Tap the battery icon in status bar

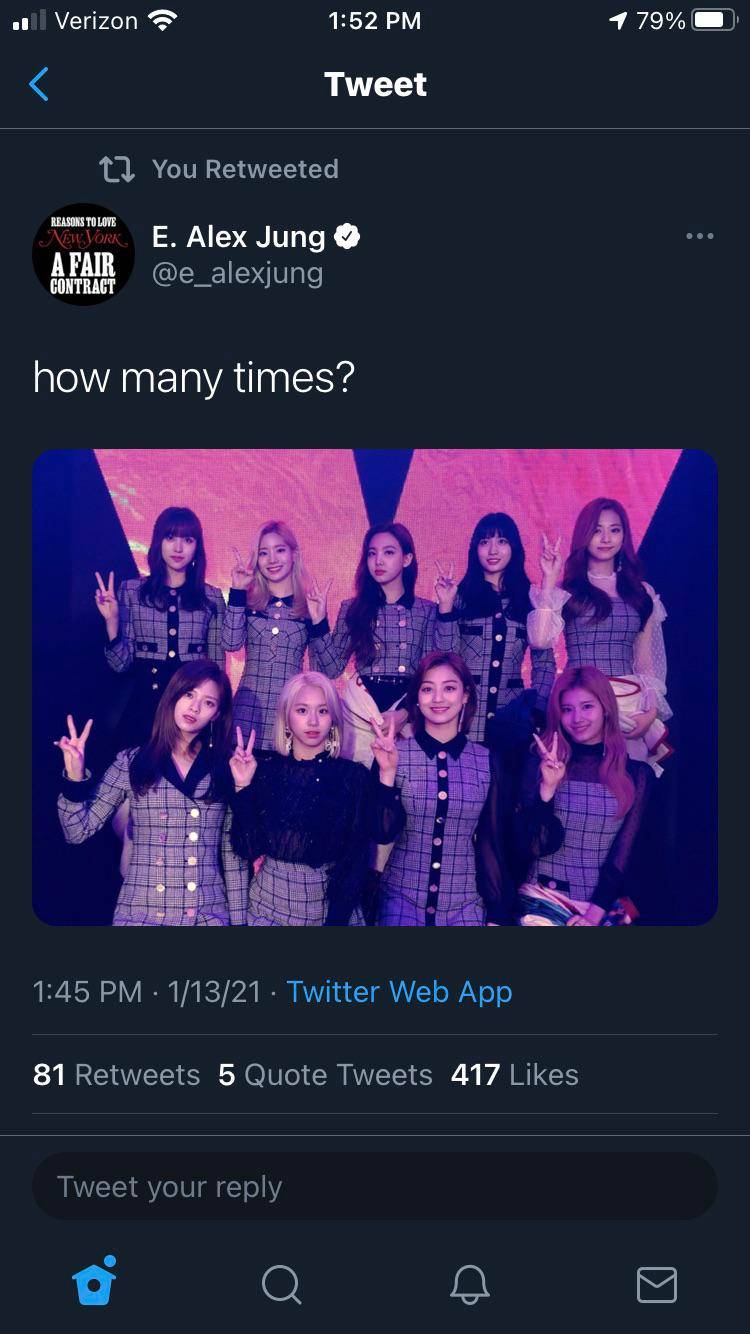click(714, 21)
